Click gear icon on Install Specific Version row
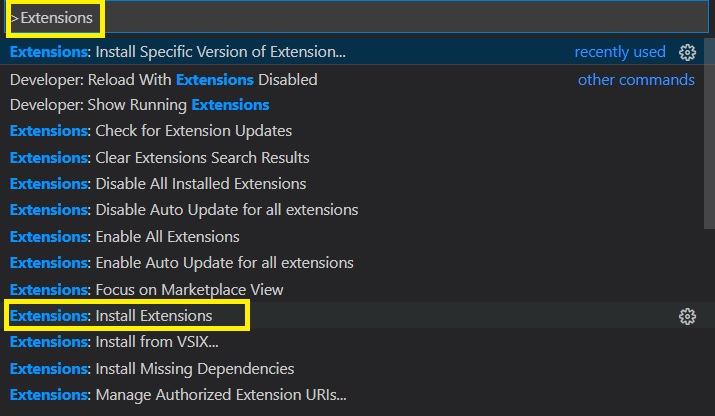The height and width of the screenshot is (416, 715). click(x=687, y=52)
